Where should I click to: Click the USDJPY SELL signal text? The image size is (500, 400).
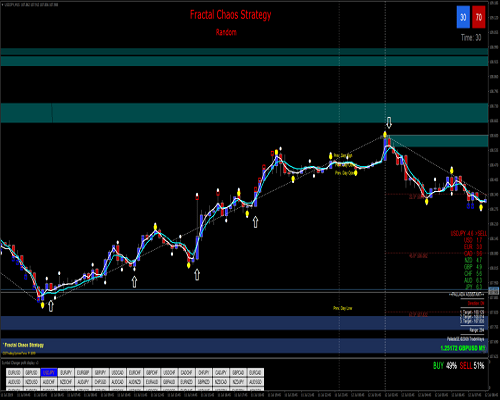pos(469,233)
